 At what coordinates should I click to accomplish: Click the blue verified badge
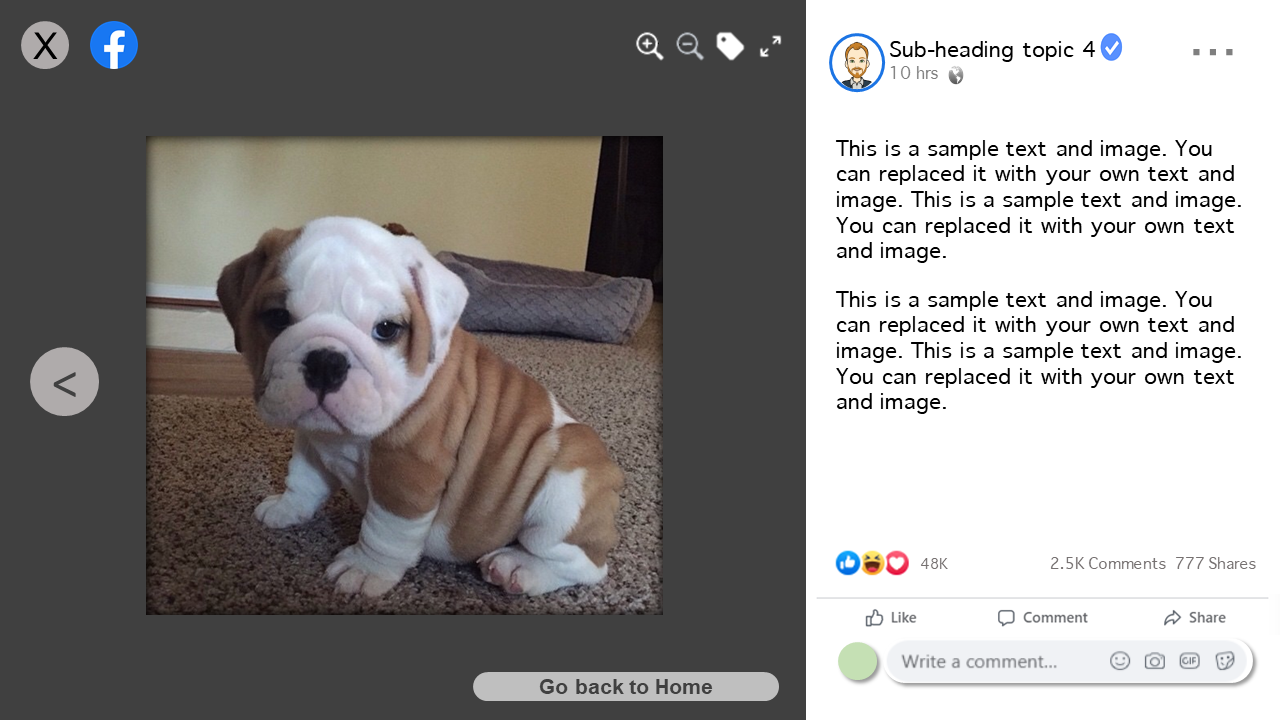[x=1111, y=47]
